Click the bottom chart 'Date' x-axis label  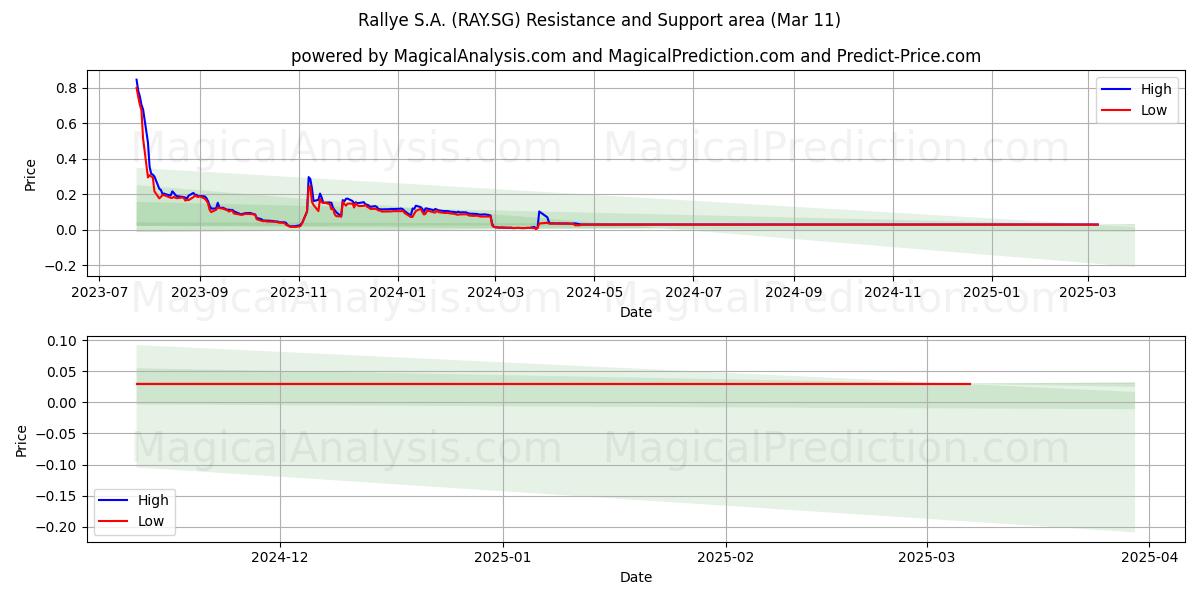click(636, 577)
